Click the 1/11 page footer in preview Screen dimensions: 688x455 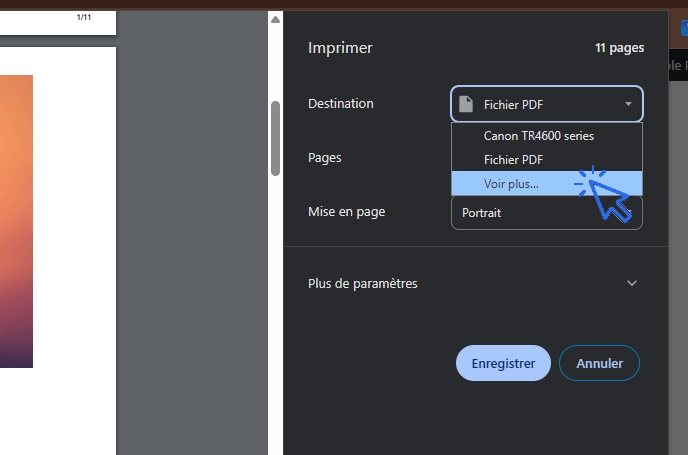(x=84, y=18)
